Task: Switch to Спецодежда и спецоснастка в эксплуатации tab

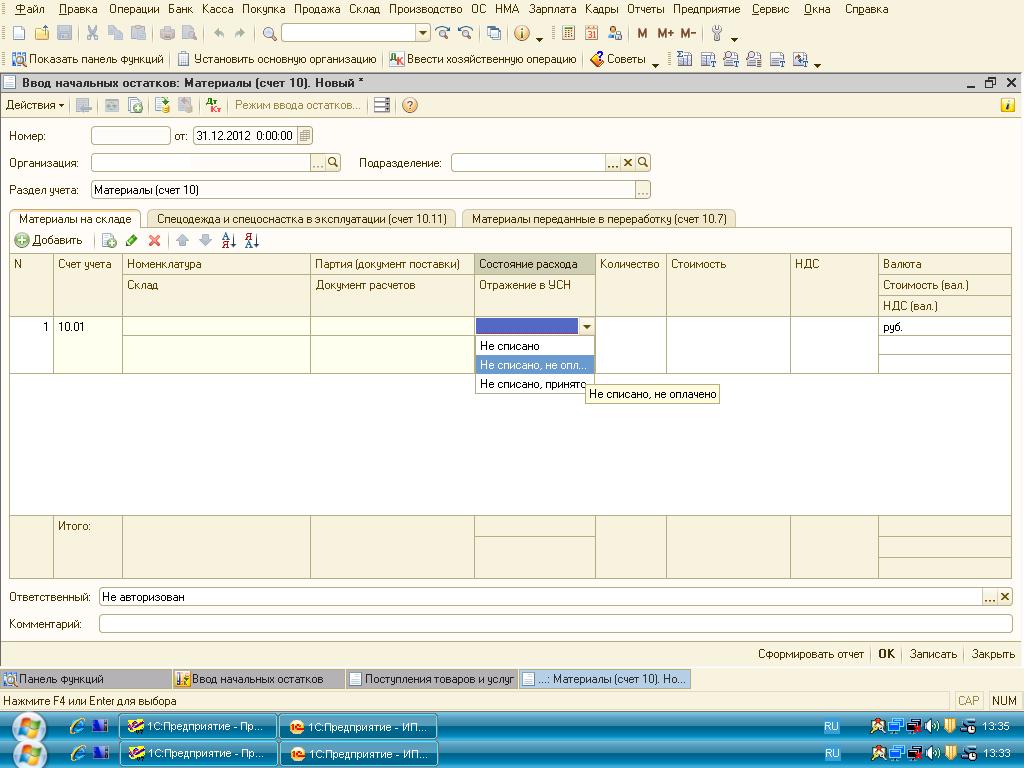Action: pyautogui.click(x=302, y=218)
